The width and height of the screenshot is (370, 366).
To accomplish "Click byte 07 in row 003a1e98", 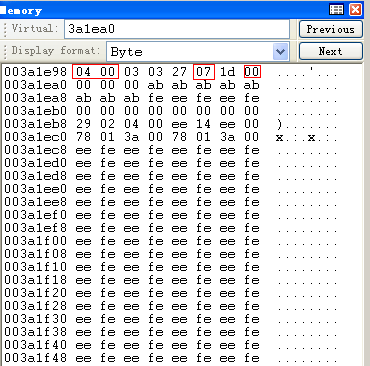I will coord(203,72).
